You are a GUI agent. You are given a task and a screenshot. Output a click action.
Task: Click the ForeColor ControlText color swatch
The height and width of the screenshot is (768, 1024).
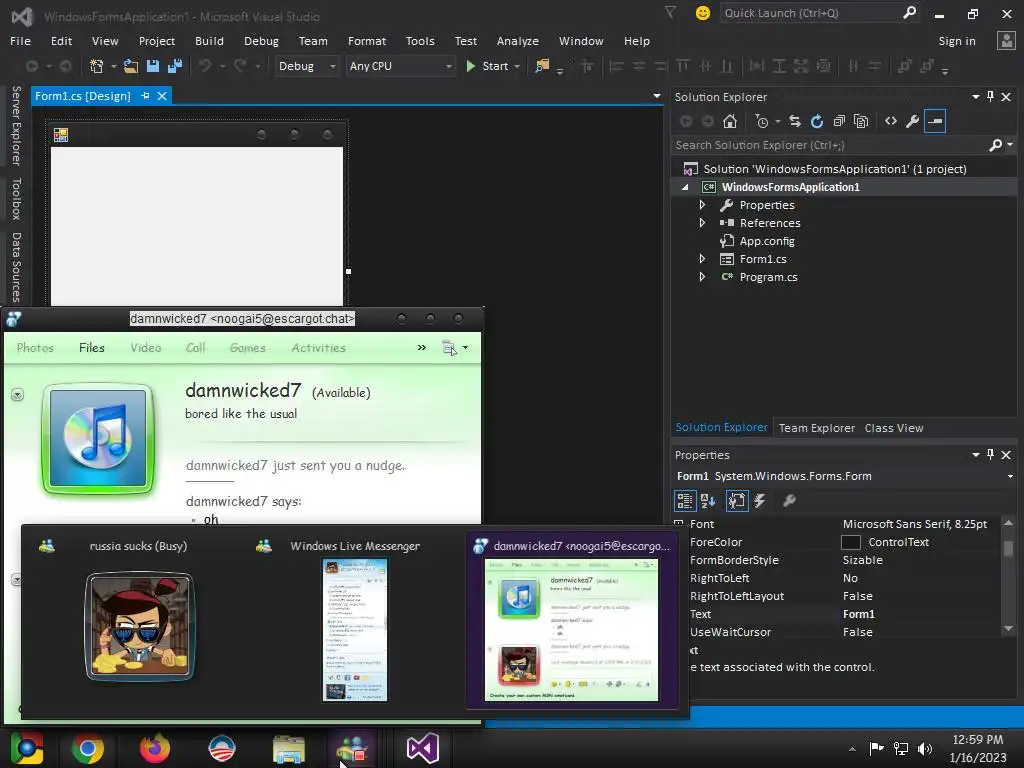point(850,542)
